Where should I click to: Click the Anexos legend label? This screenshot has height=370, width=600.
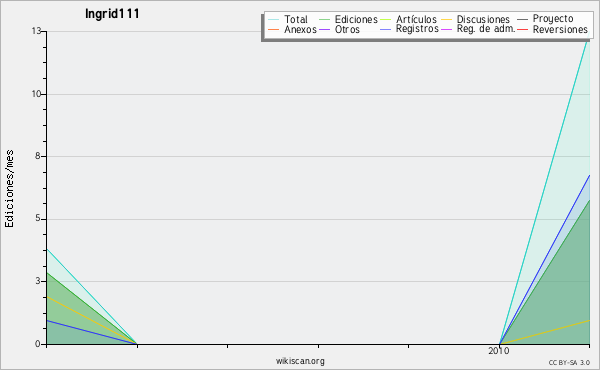[300, 29]
